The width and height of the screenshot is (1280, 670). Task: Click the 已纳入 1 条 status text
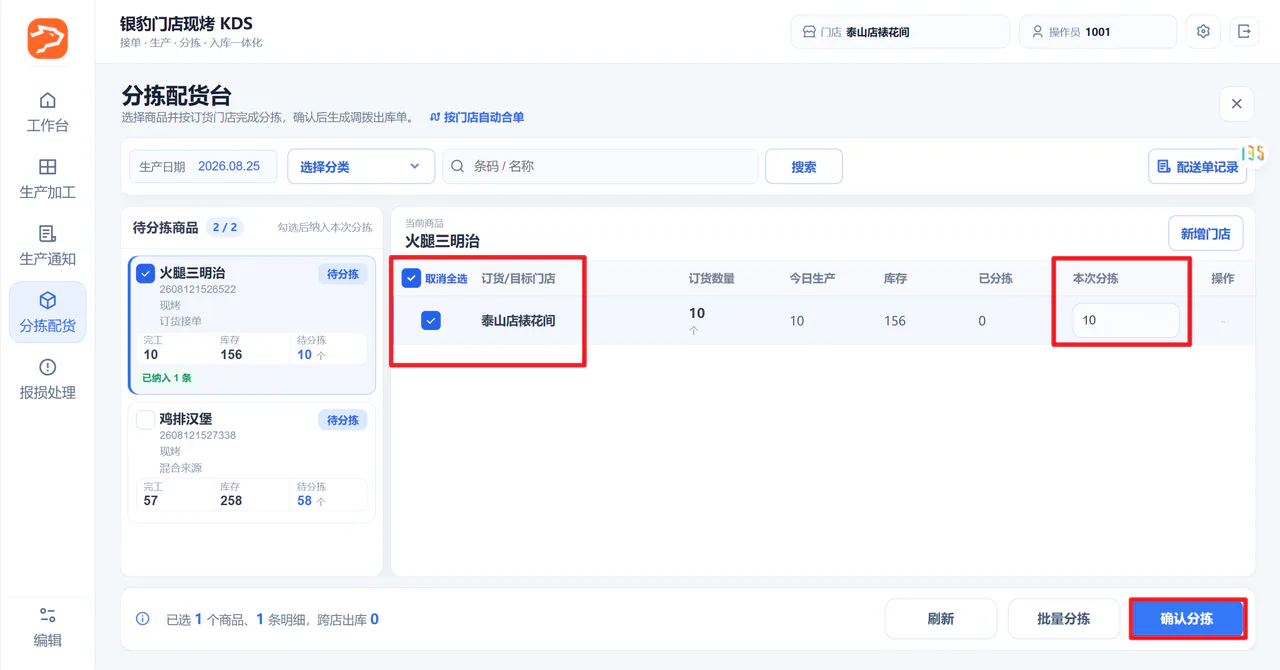click(x=167, y=378)
